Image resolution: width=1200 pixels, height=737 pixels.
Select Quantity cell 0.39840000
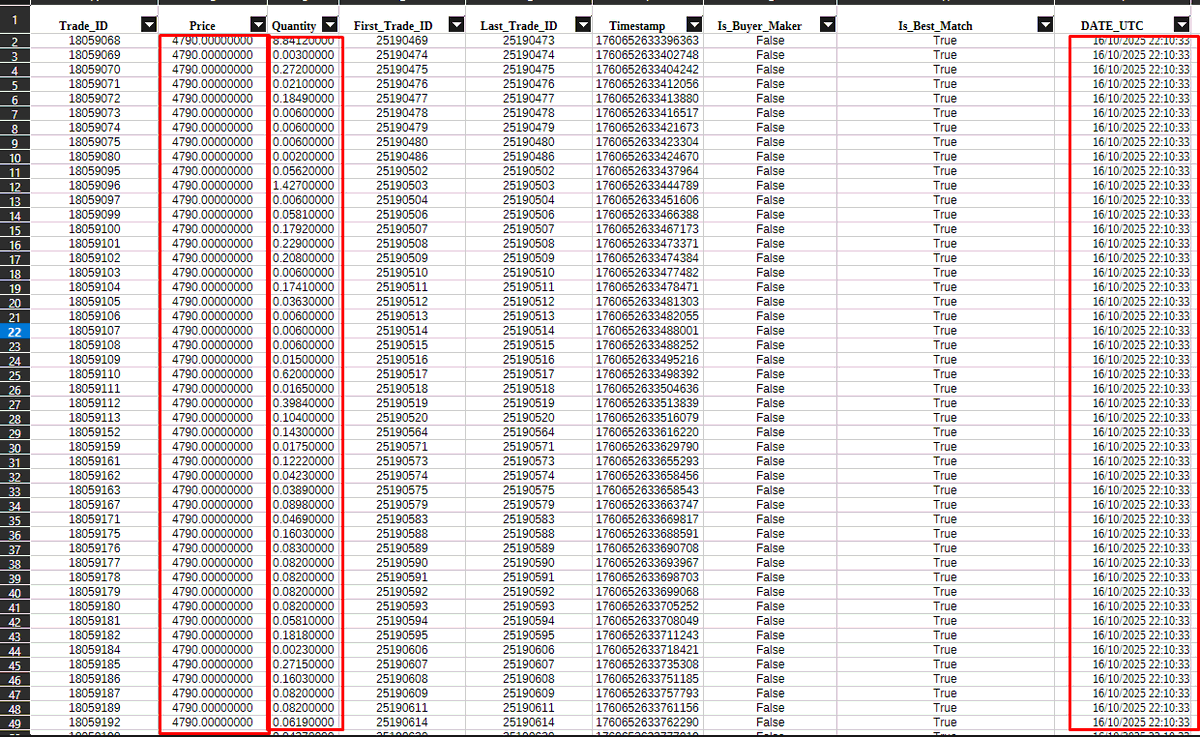[x=304, y=403]
